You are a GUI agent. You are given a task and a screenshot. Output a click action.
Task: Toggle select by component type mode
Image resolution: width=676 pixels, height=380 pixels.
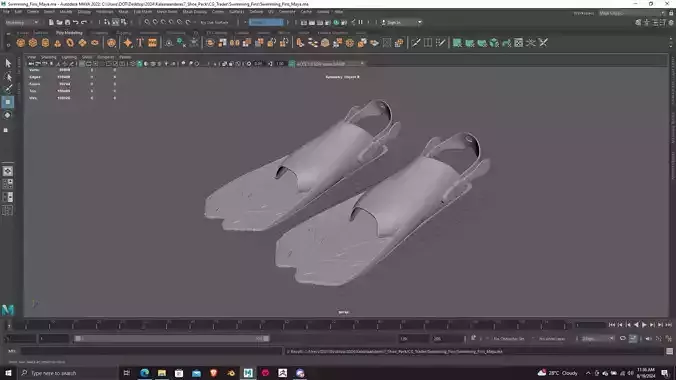(124, 22)
